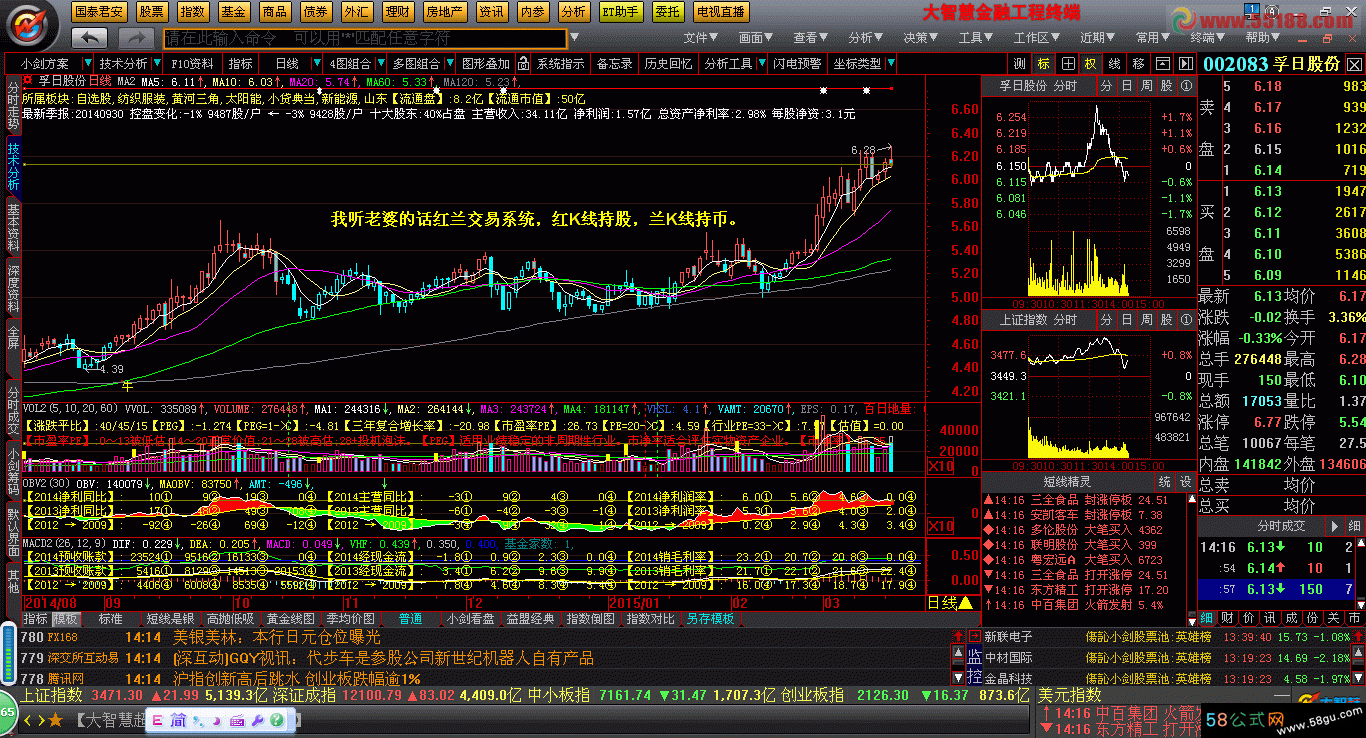Screen dimensions: 1366x738
Task: Click the wrench settings icon in IME bar
Action: (x=256, y=720)
